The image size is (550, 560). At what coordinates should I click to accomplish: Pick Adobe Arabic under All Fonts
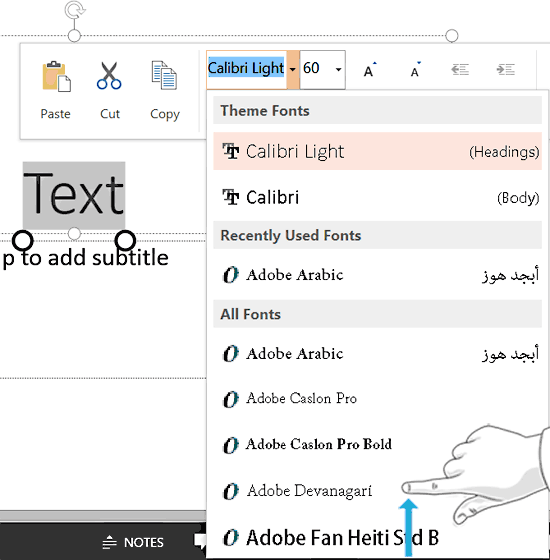[378, 354]
